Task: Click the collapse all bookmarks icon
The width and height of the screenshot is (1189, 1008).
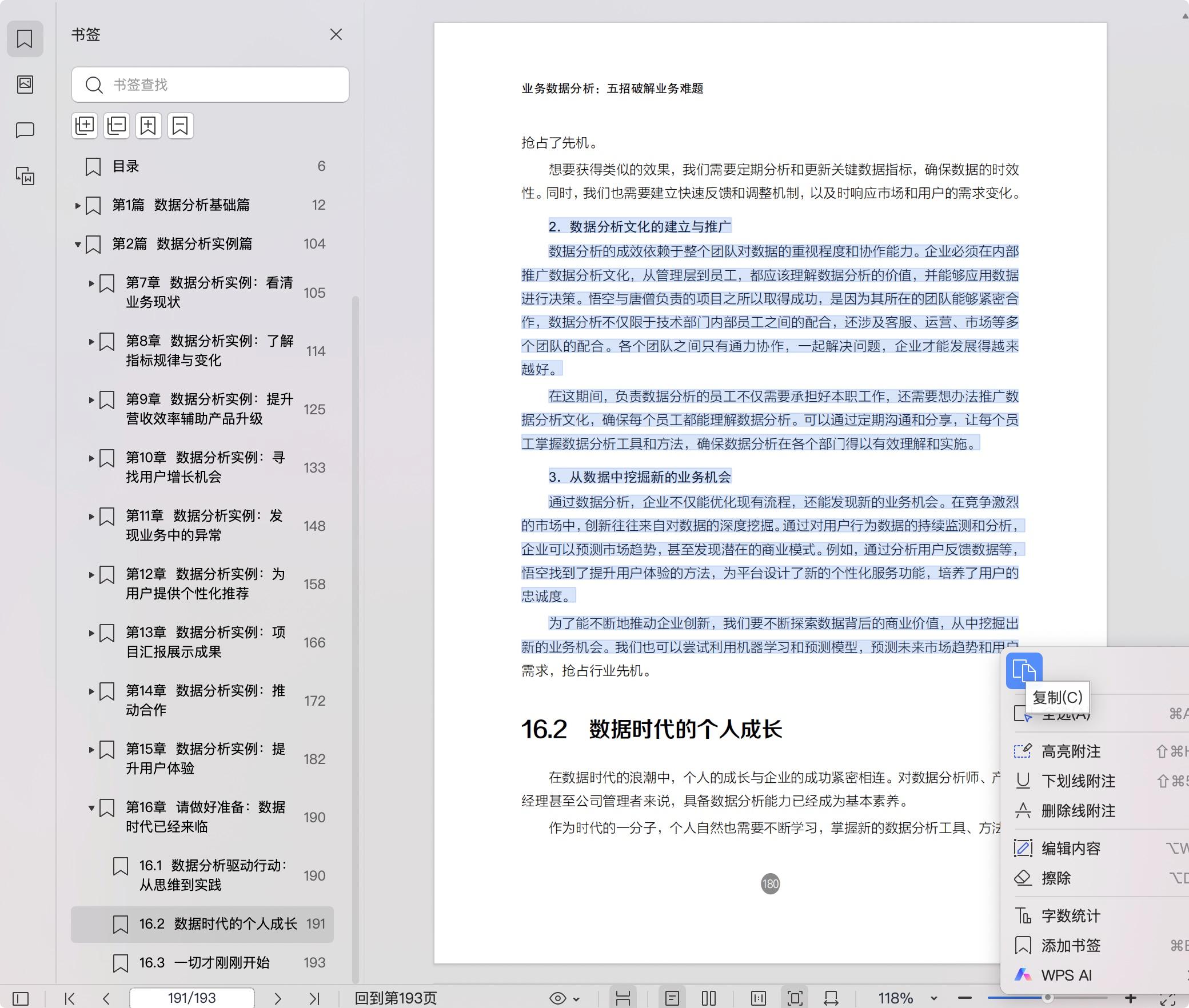Action: (x=117, y=126)
